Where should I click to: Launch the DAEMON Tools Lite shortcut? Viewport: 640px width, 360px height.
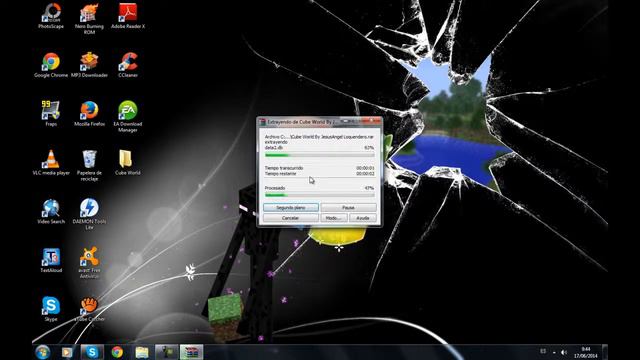click(89, 214)
